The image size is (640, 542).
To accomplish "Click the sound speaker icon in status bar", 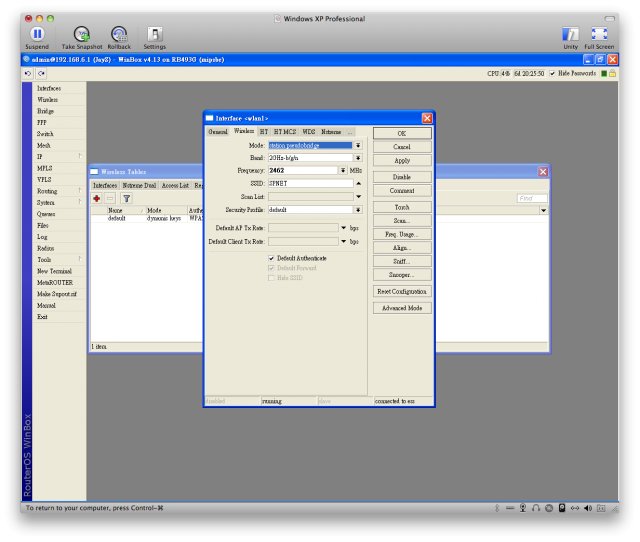I will 588,508.
